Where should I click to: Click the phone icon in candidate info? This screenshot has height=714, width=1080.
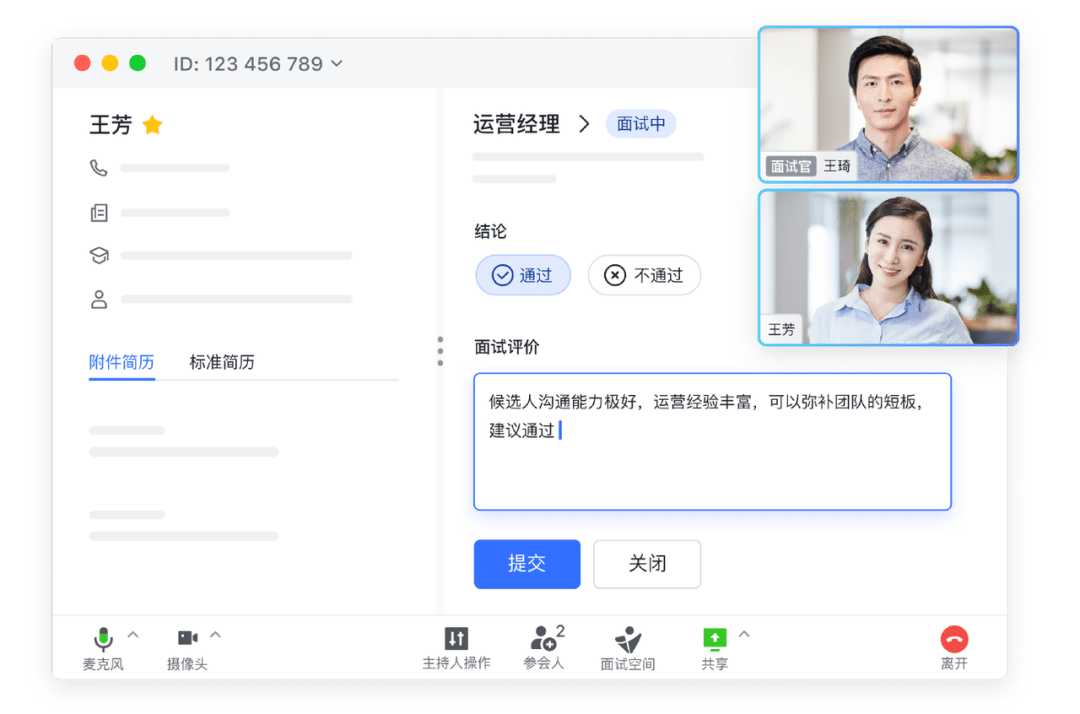click(x=99, y=168)
